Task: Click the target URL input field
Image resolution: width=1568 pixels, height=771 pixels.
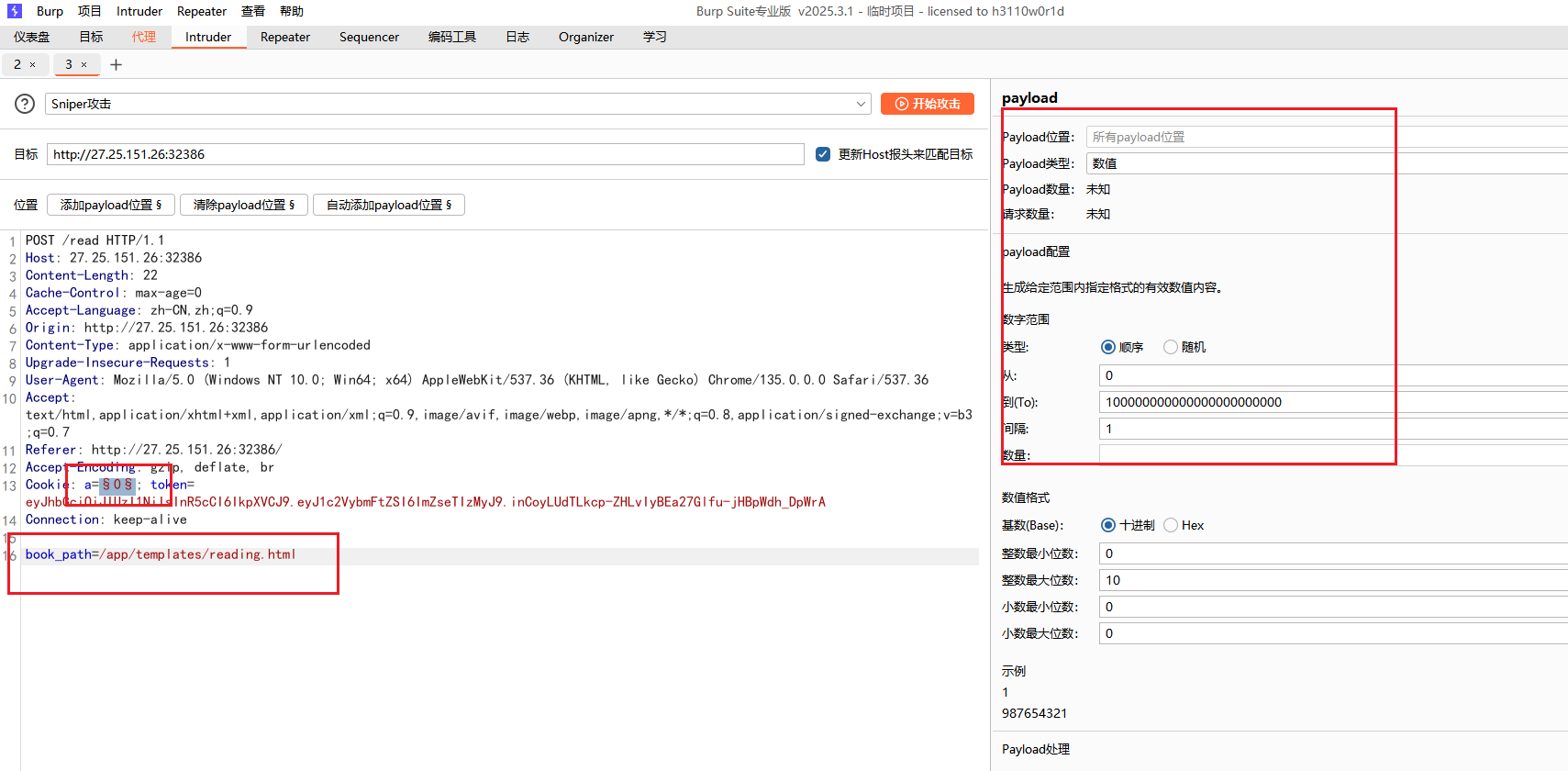Action: coord(426,154)
